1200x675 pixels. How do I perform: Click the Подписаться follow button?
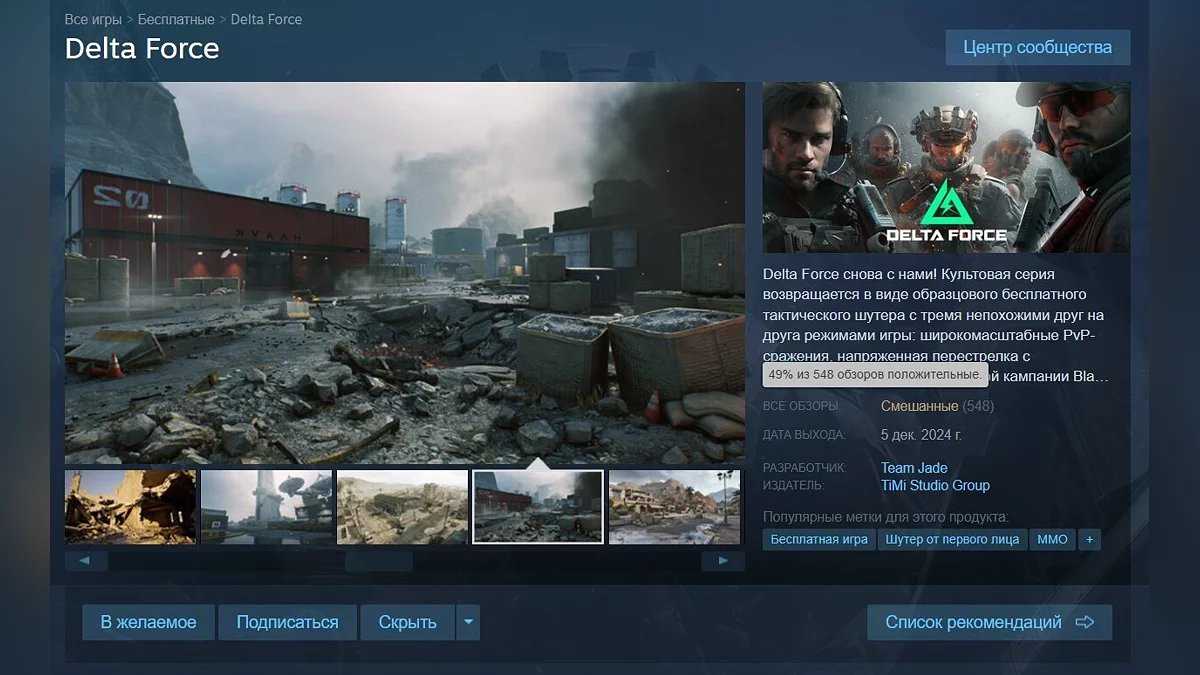point(287,622)
